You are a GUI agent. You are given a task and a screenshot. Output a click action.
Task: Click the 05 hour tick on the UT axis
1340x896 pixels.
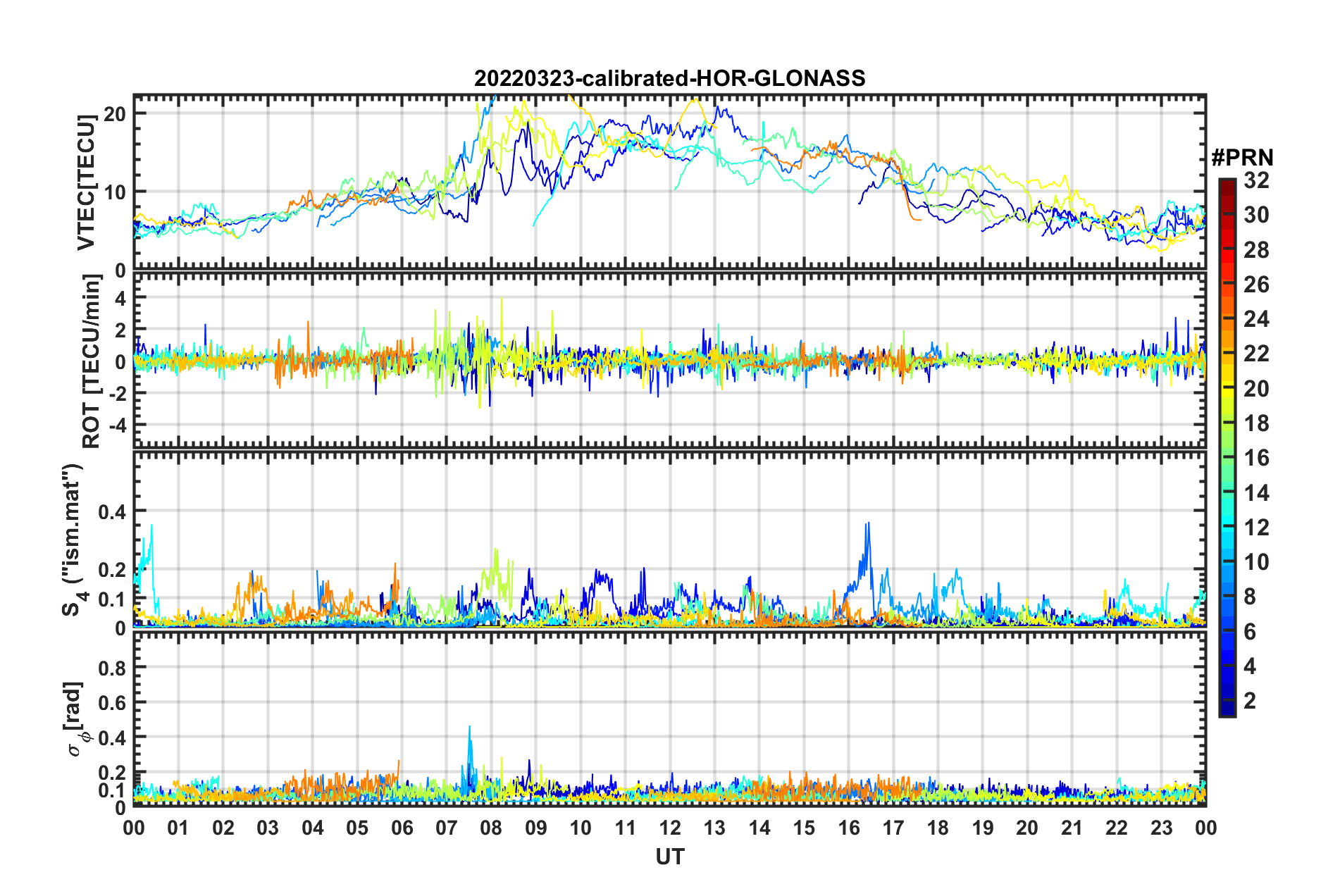pyautogui.click(x=357, y=827)
